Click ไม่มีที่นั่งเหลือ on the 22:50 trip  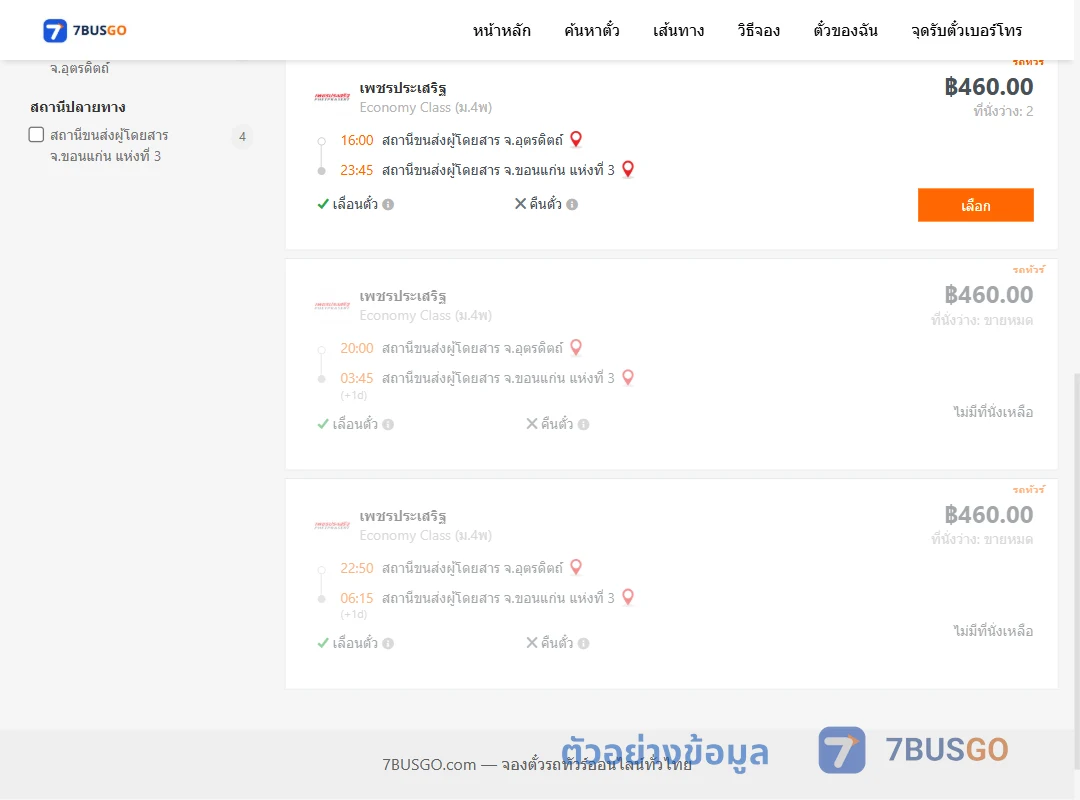993,631
